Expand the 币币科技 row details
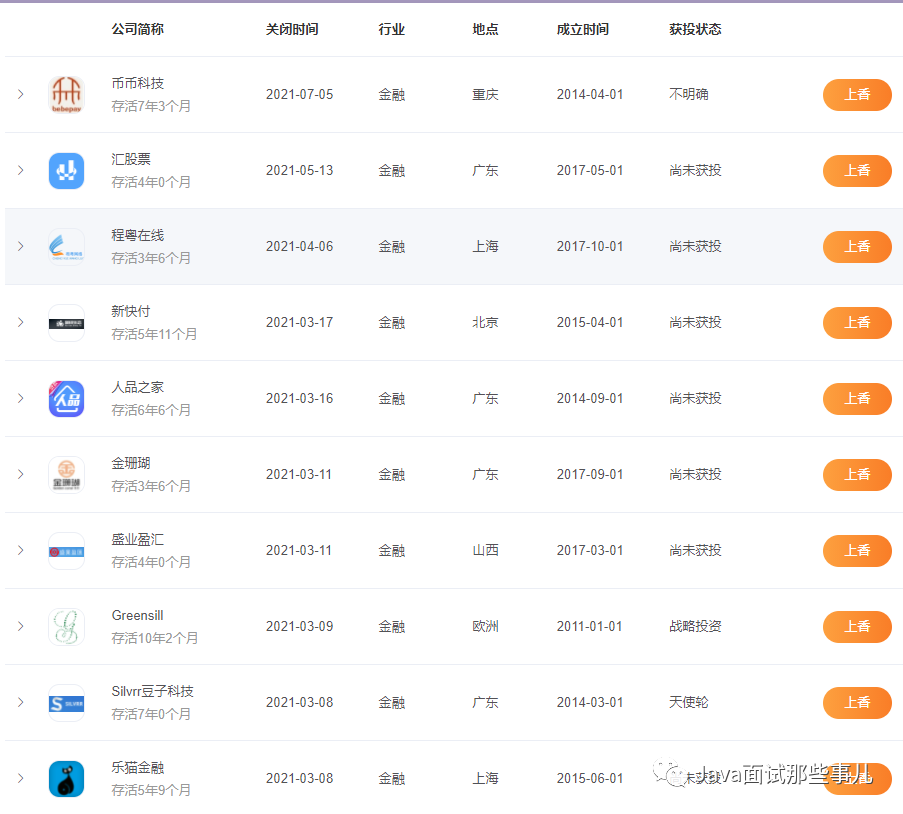The width and height of the screenshot is (903, 814). pos(20,94)
